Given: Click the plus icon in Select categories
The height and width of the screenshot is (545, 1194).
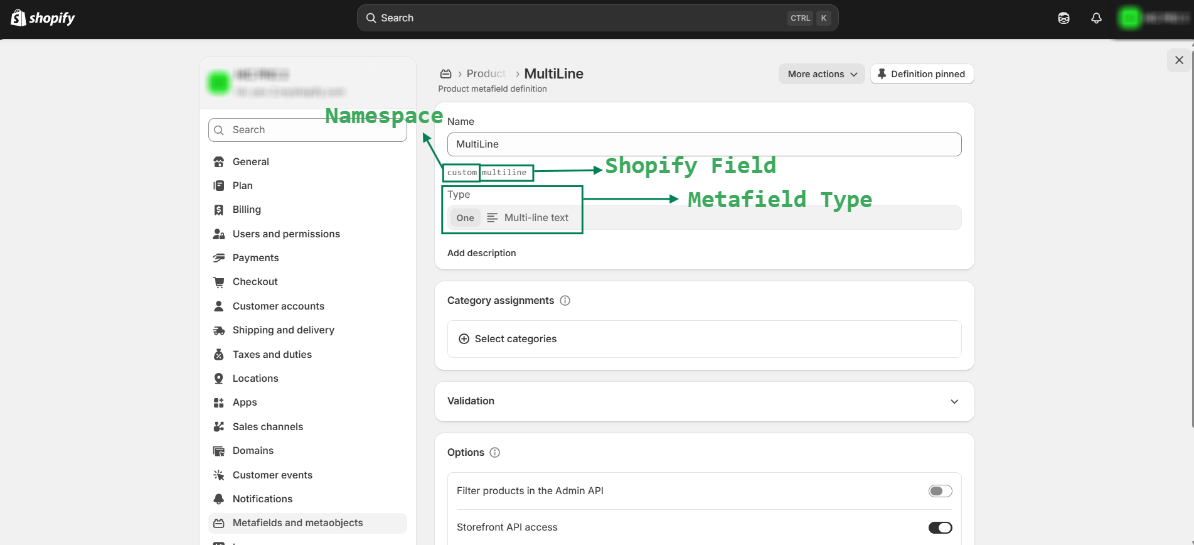Looking at the screenshot, I should [463, 339].
